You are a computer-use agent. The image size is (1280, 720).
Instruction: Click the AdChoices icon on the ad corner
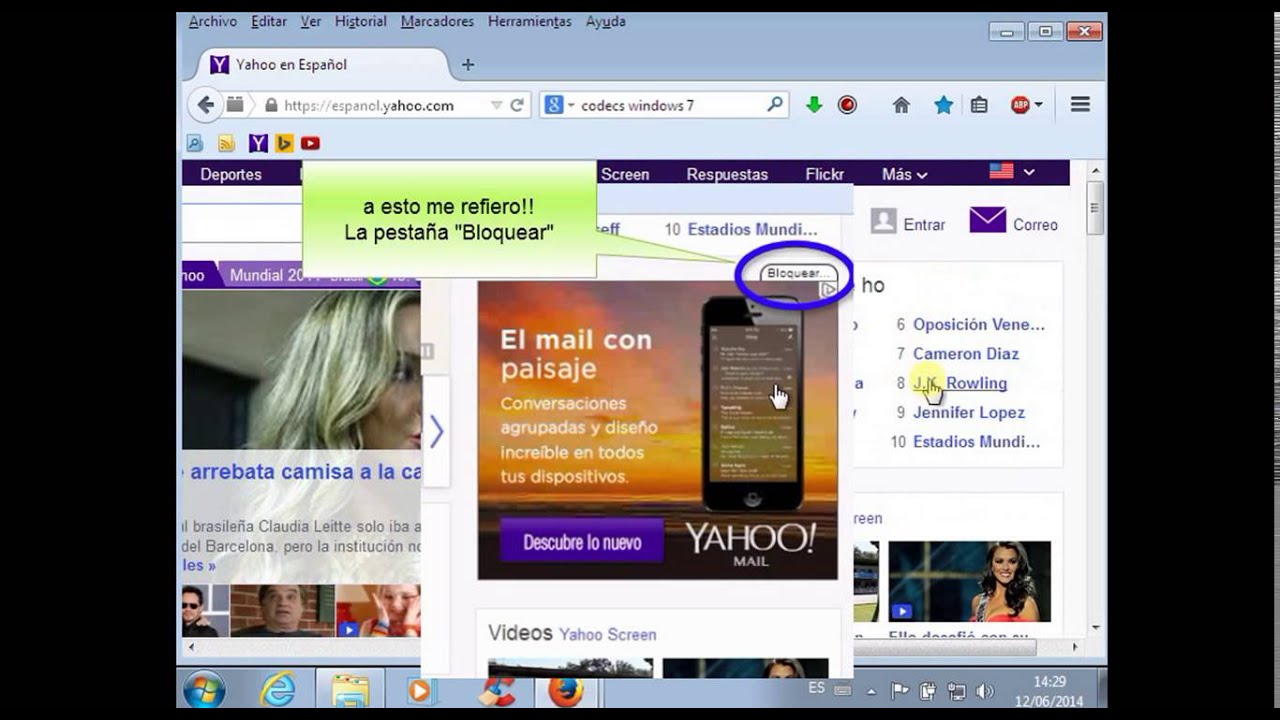[828, 289]
